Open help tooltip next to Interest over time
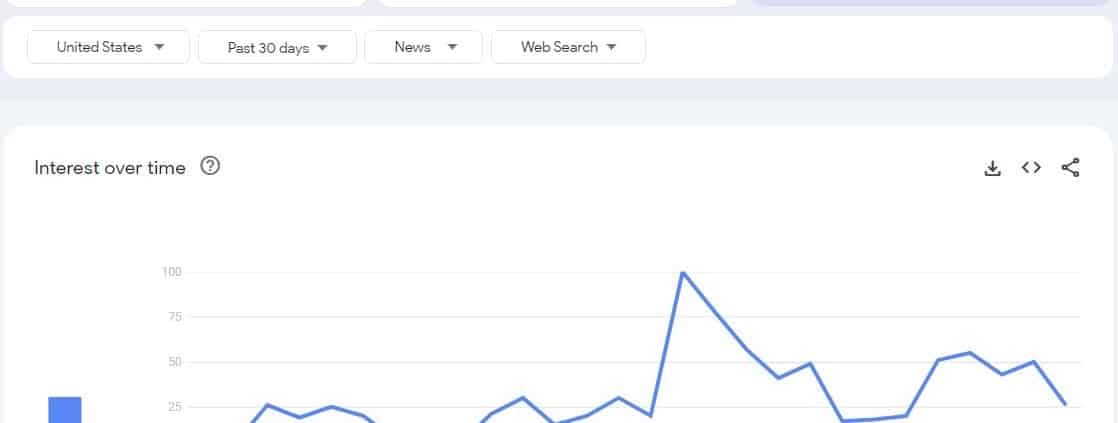This screenshot has width=1118, height=423. click(x=210, y=166)
